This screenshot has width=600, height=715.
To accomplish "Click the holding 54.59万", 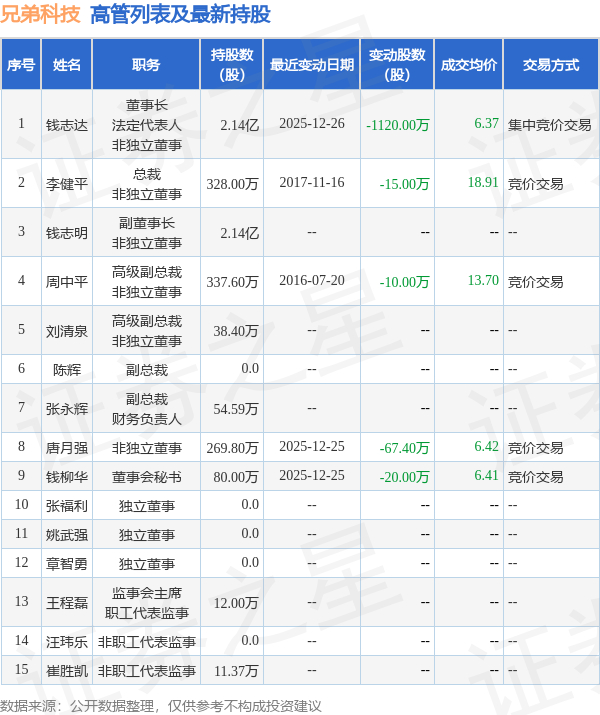I will [x=236, y=409].
